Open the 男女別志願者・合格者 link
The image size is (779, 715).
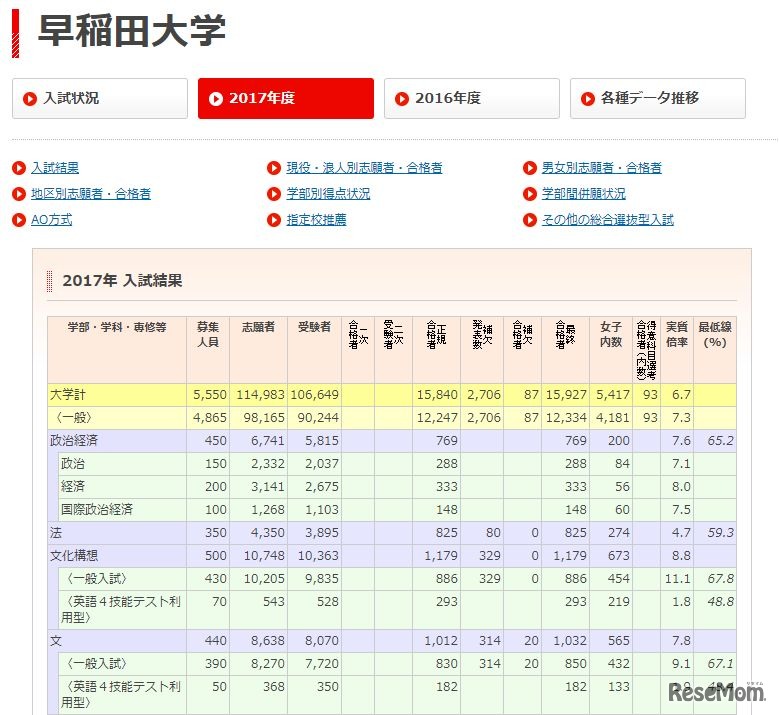(602, 168)
